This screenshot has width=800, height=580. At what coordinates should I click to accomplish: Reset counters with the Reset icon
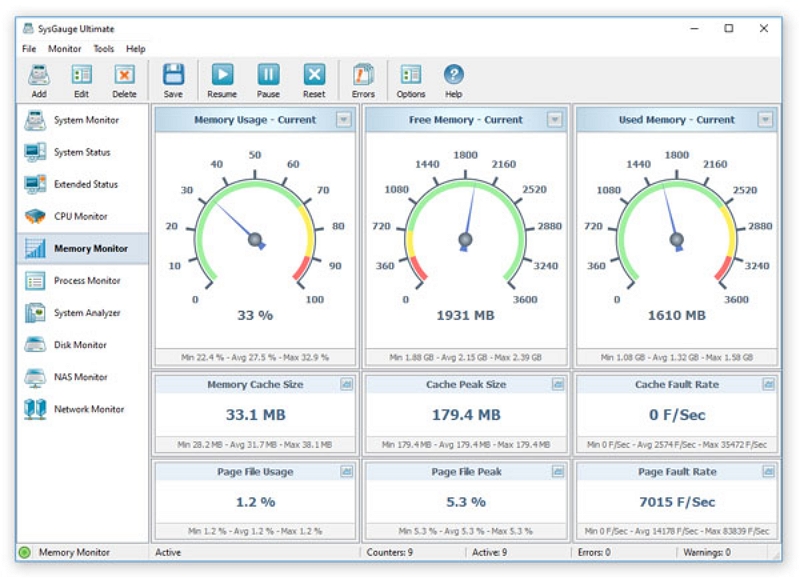[x=314, y=74]
